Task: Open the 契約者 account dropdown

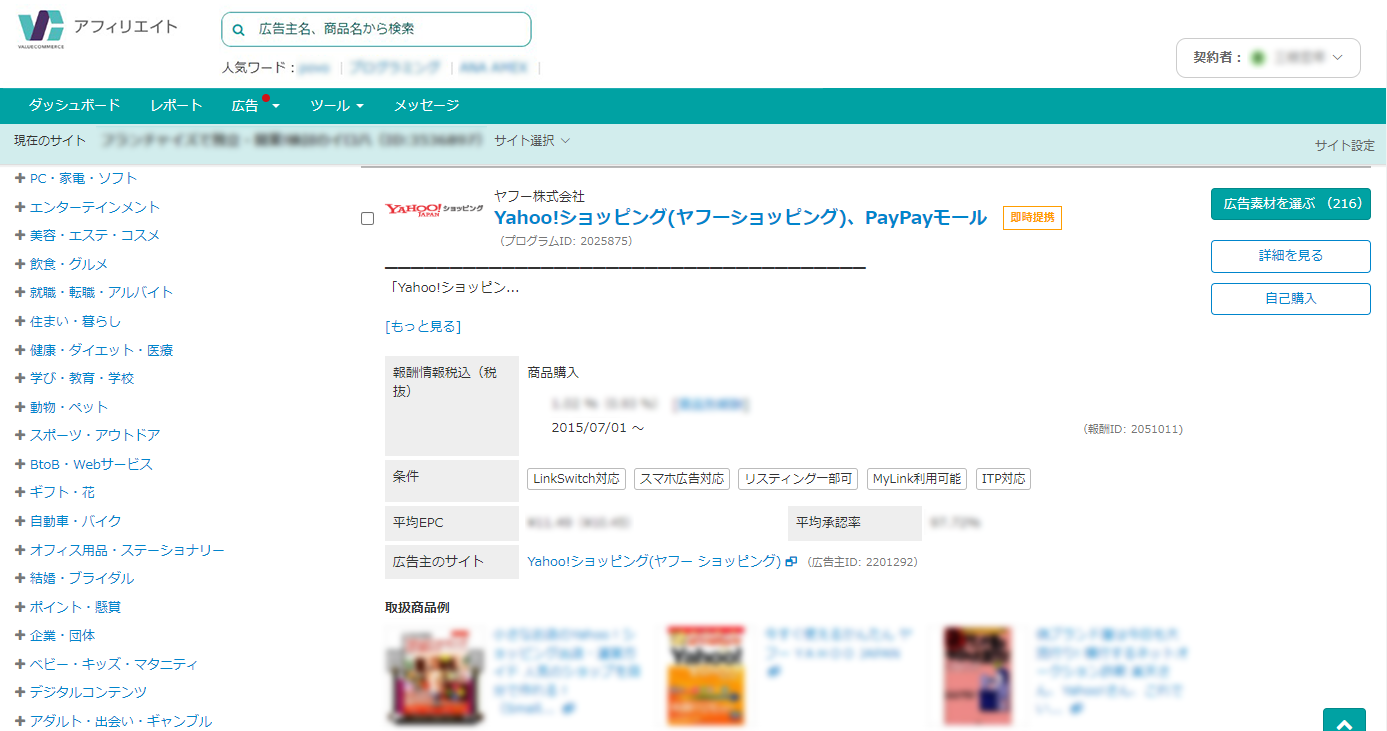Action: pyautogui.click(x=1268, y=58)
